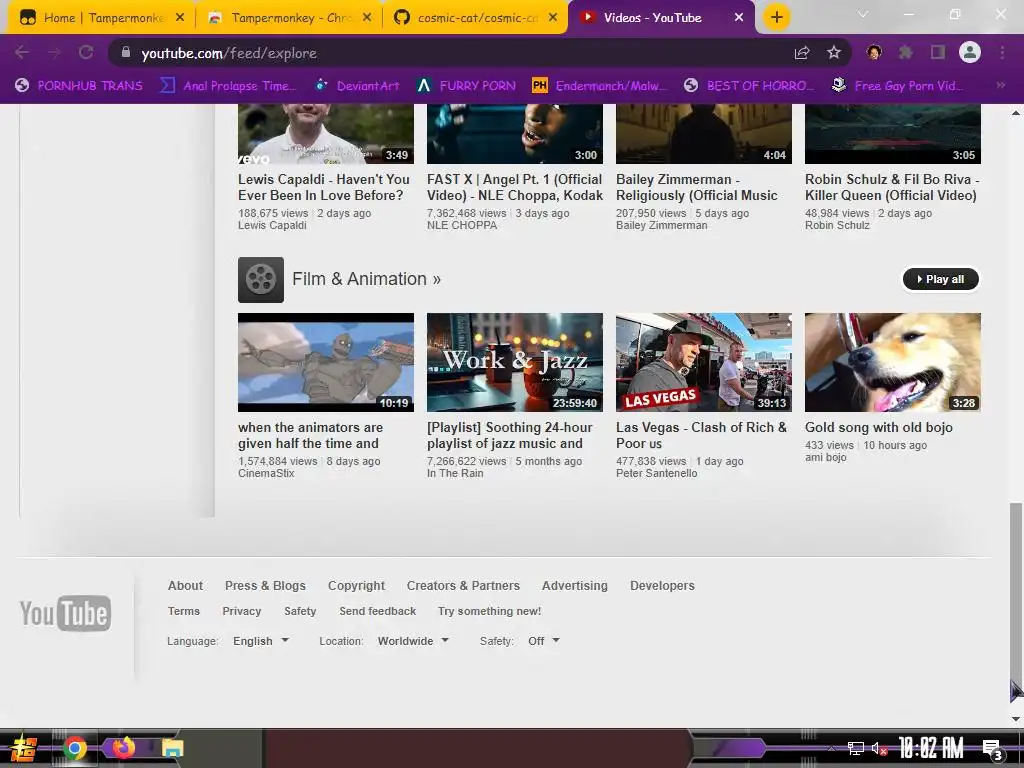
Task: Click the YouTube logo in the footer
Action: [x=65, y=613]
